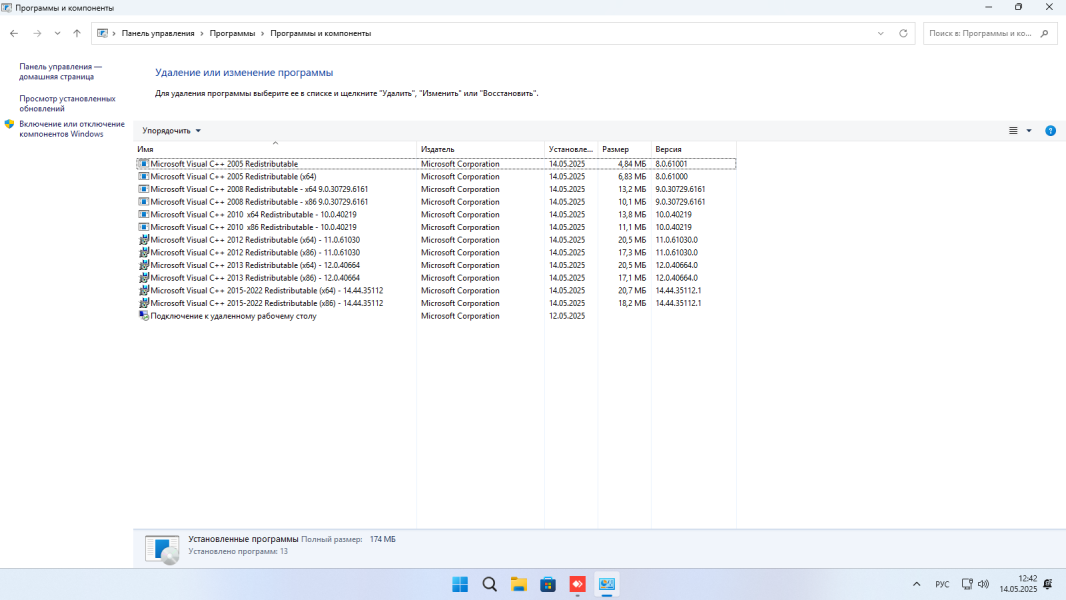Viewport: 1066px width, 600px height.
Task: Click the installed programs details pane icon
Action: click(x=162, y=549)
